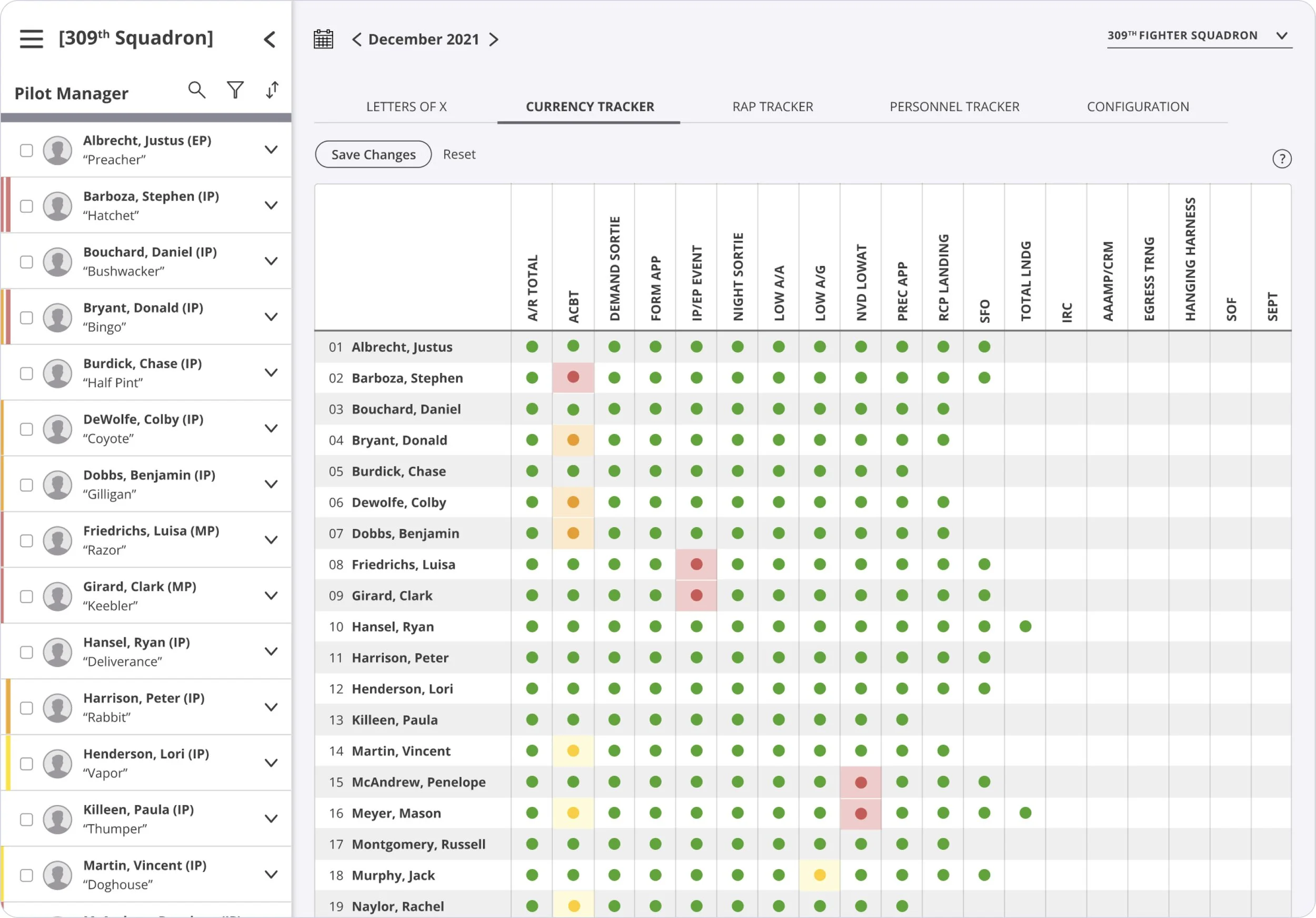Open the calendar date picker icon
The image size is (1316, 918).
click(323, 39)
